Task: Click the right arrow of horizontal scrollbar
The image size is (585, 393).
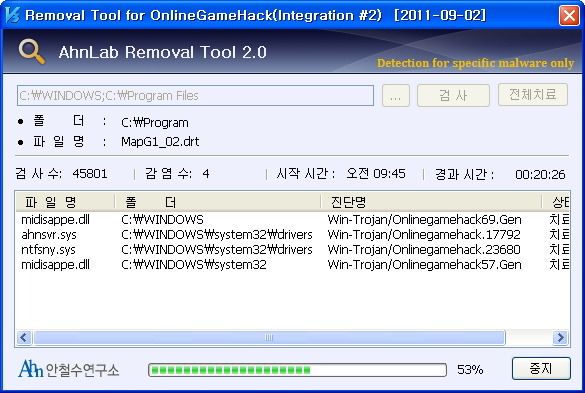Action: coord(560,337)
